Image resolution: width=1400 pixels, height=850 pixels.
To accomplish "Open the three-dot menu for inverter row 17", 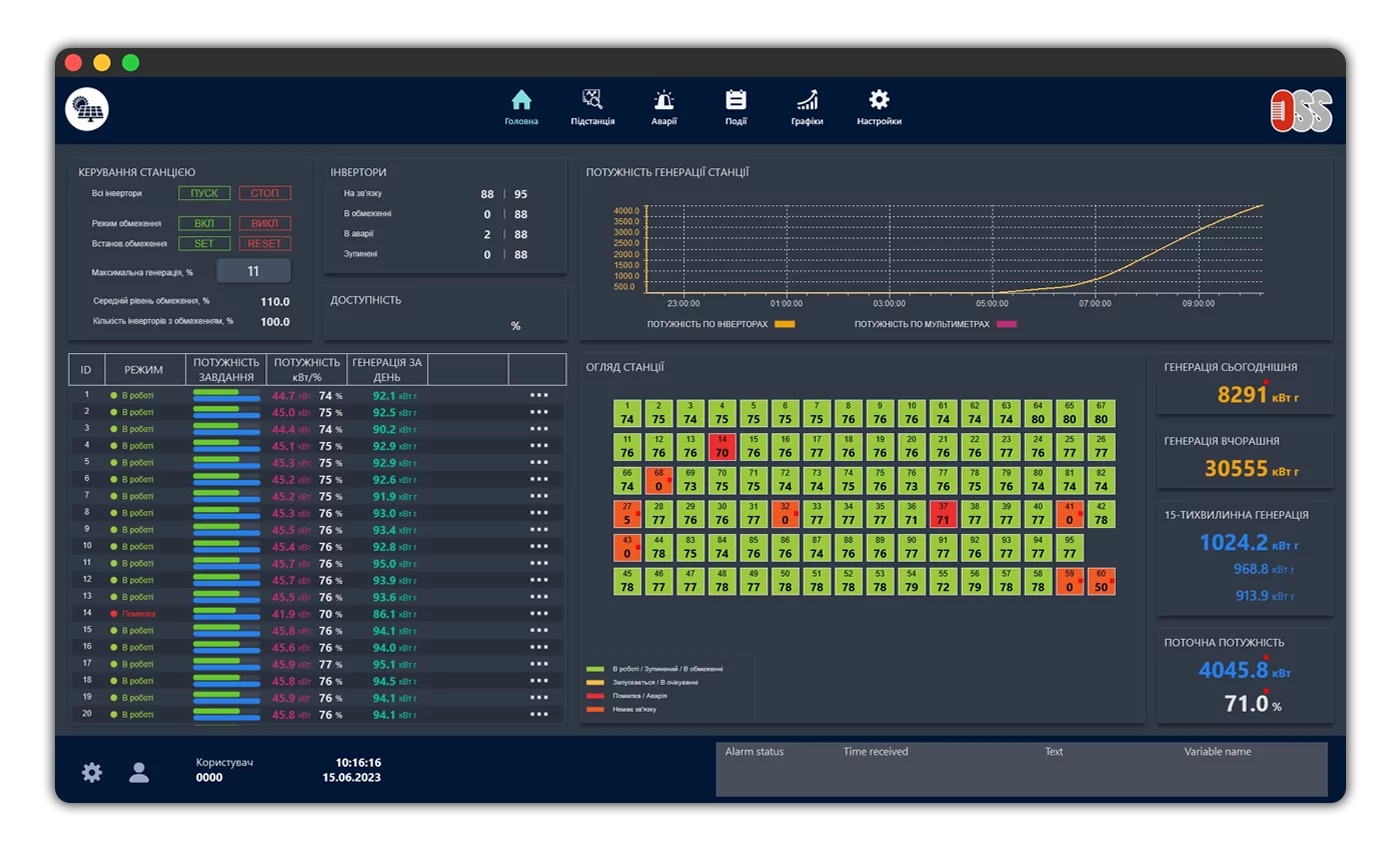I will (539, 664).
